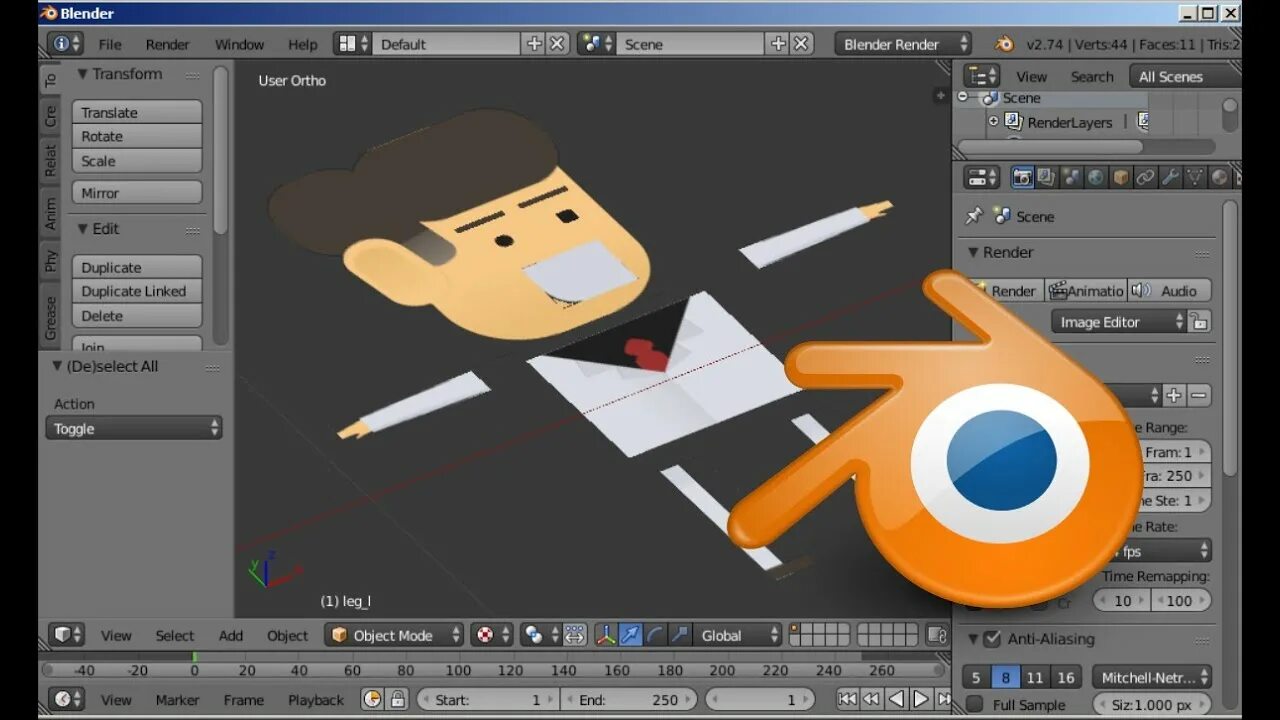Toggle lock camera and layers icon
The image size is (1280, 720).
click(937, 635)
